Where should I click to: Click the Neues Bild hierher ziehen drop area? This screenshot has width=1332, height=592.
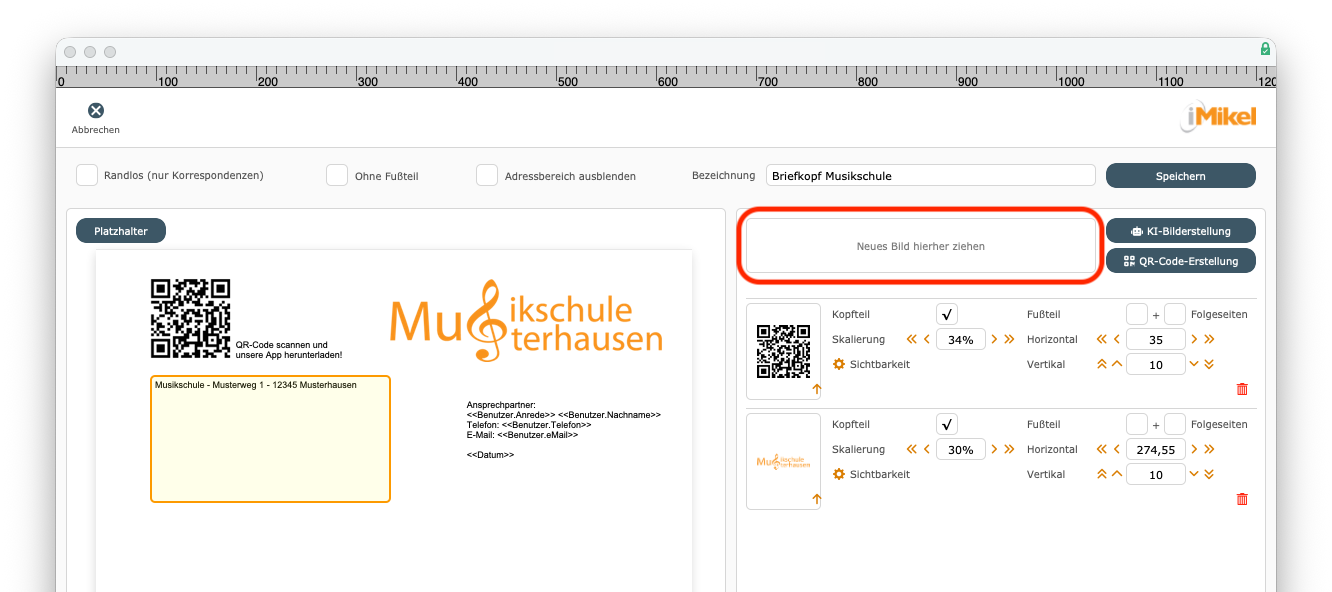click(921, 246)
